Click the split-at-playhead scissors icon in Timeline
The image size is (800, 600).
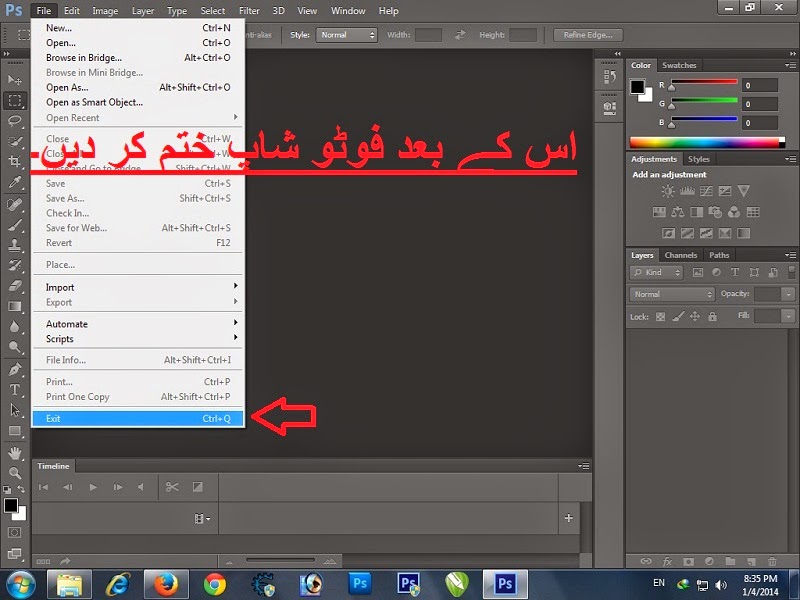(172, 487)
